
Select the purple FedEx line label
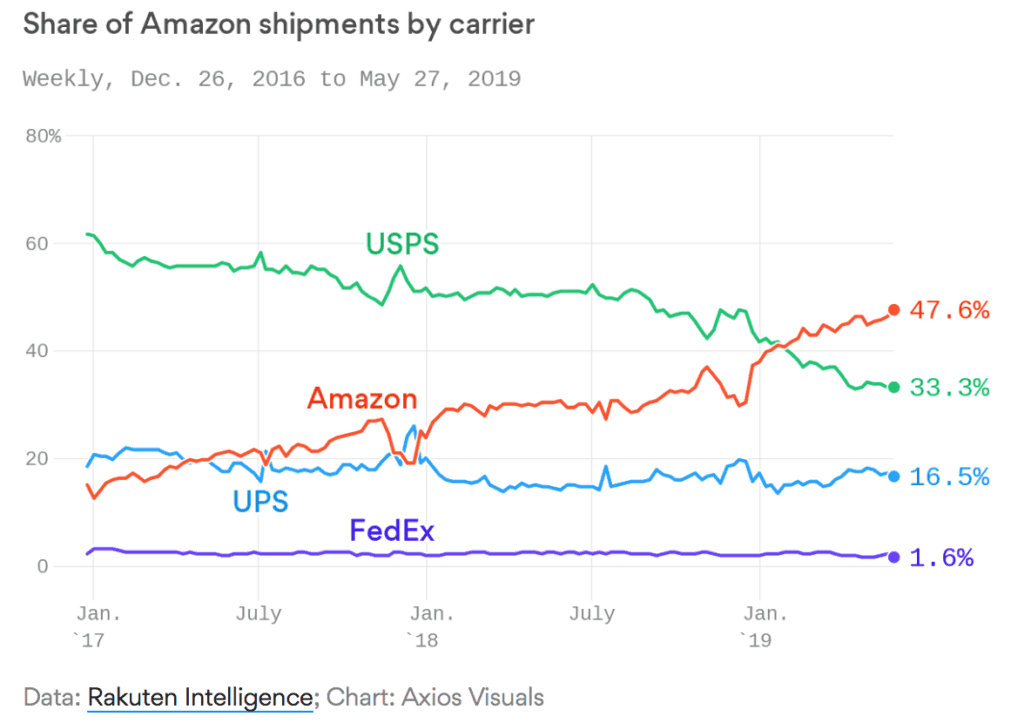392,530
